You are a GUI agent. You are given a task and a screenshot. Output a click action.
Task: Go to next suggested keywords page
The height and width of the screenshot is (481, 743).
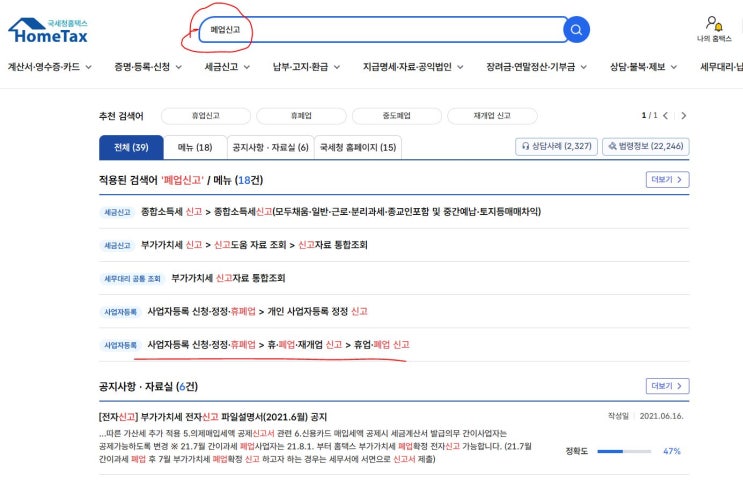[x=683, y=116]
